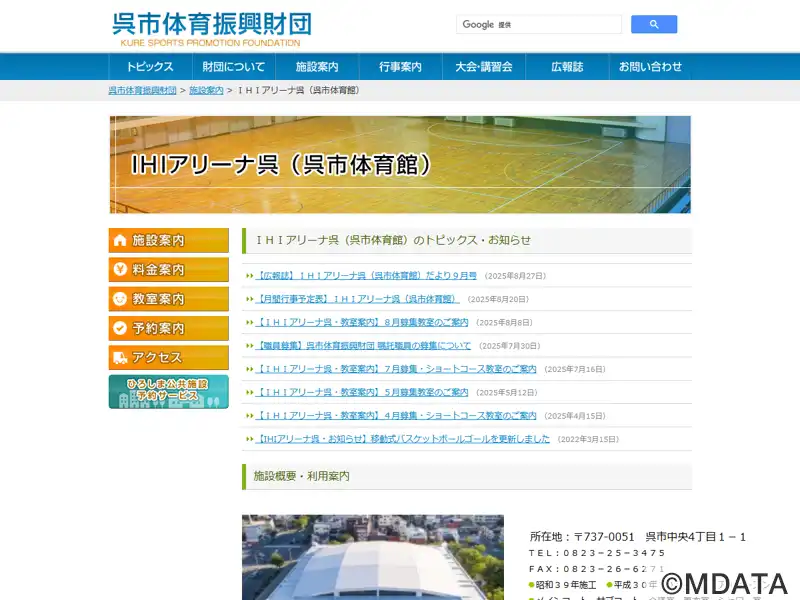Screen dimensions: 800x600
Task: Open the 財団について menu item
Action: click(x=234, y=66)
